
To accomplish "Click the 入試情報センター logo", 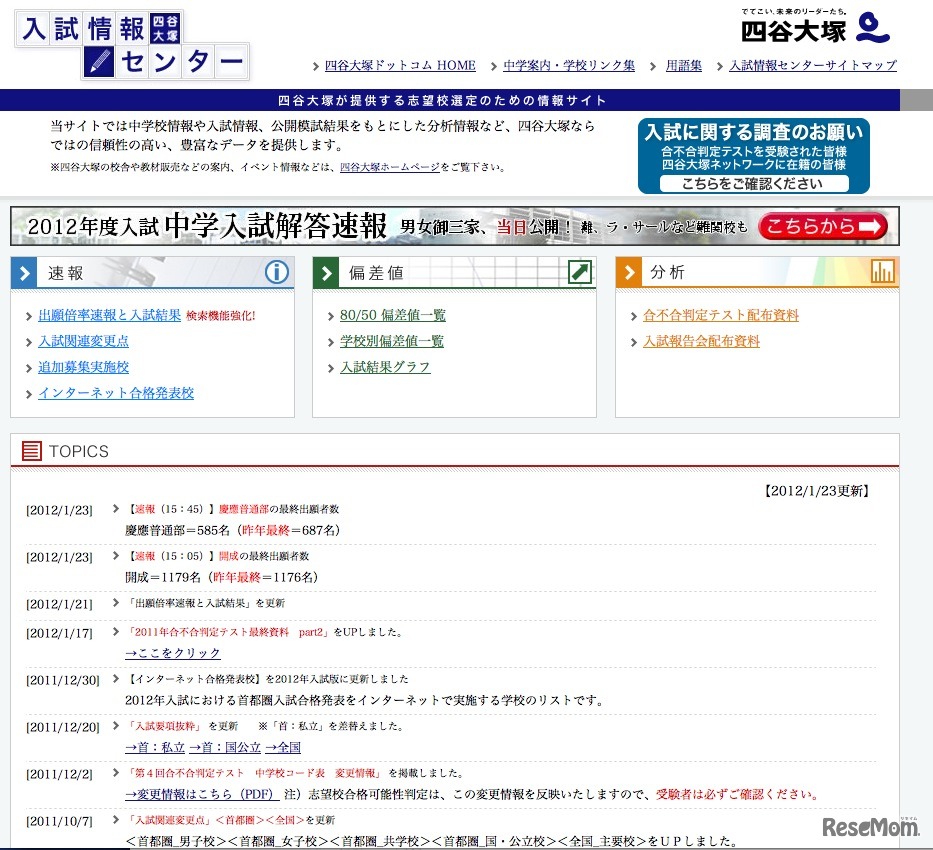I will (132, 46).
